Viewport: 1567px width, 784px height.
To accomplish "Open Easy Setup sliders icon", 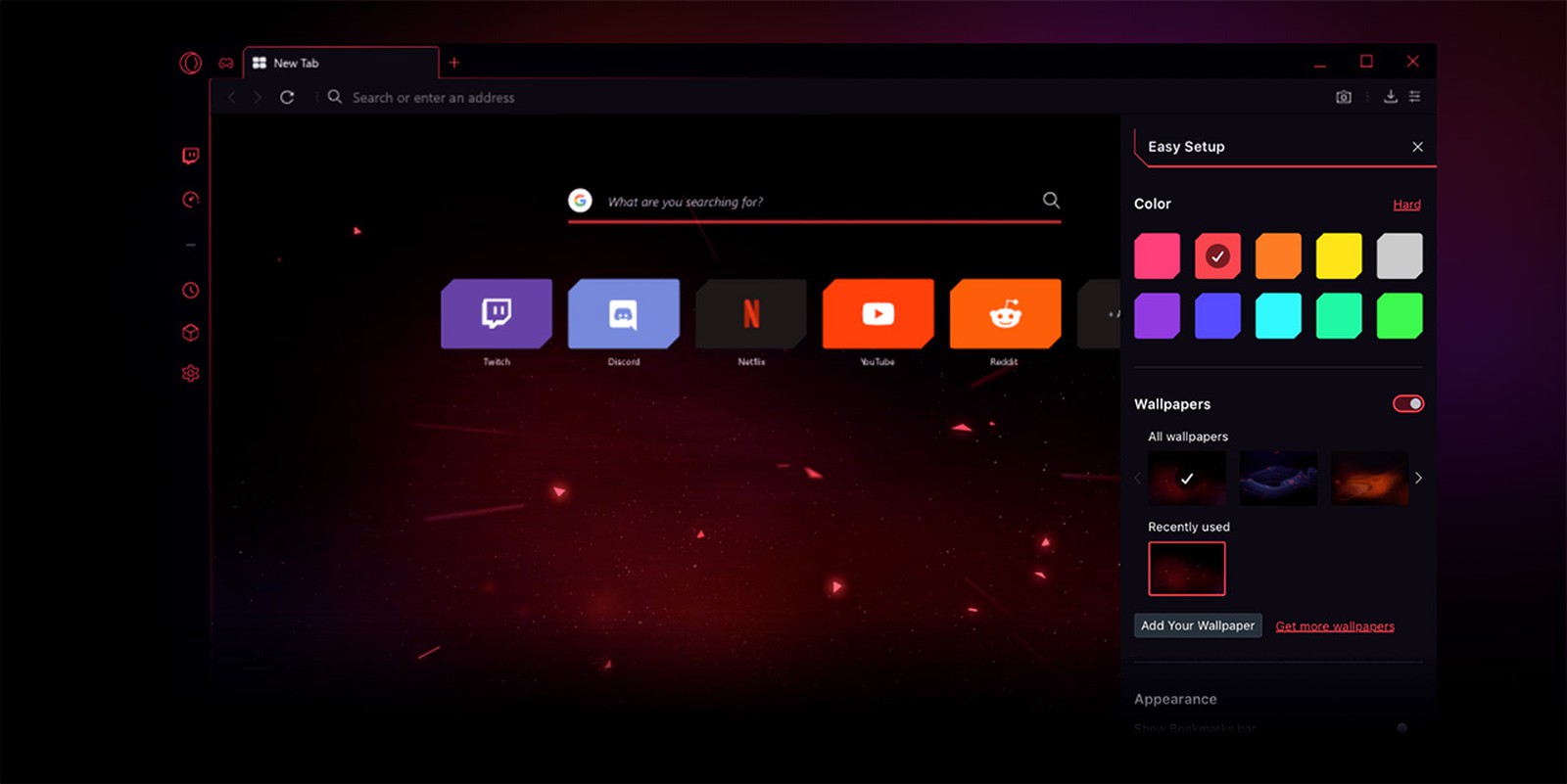I will [x=1414, y=96].
